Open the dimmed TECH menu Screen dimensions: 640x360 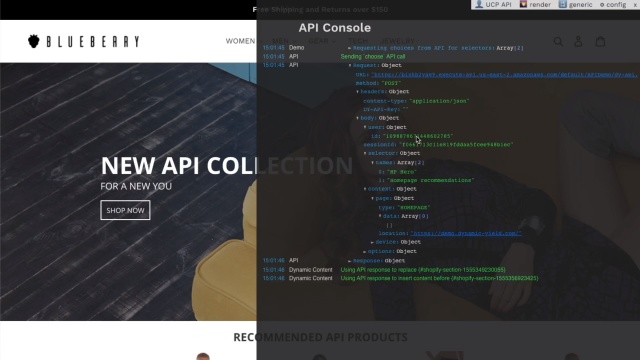point(358,41)
